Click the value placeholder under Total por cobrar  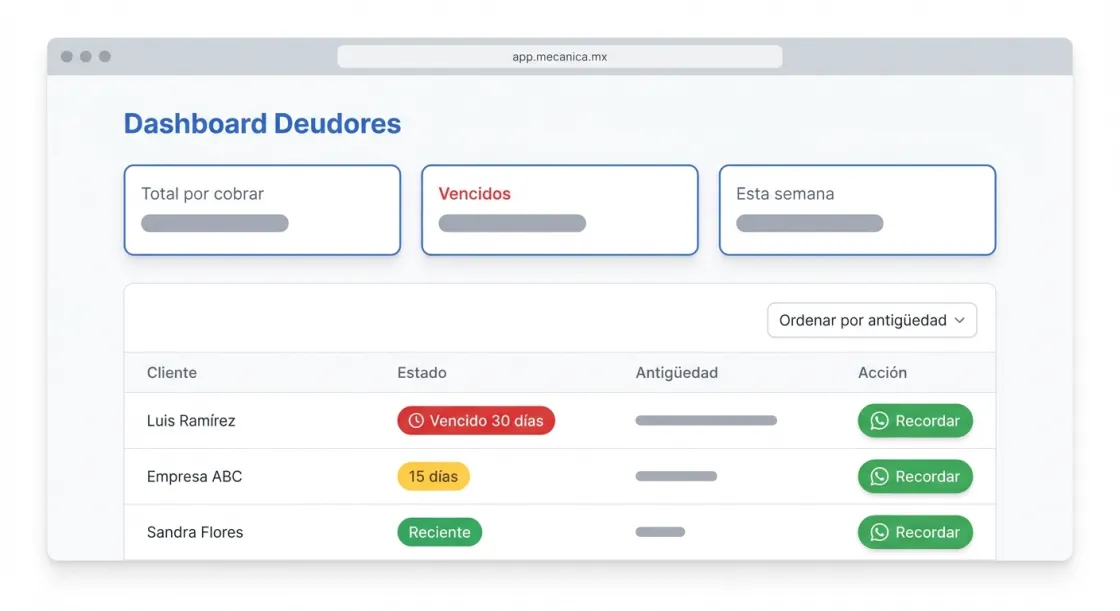point(214,224)
